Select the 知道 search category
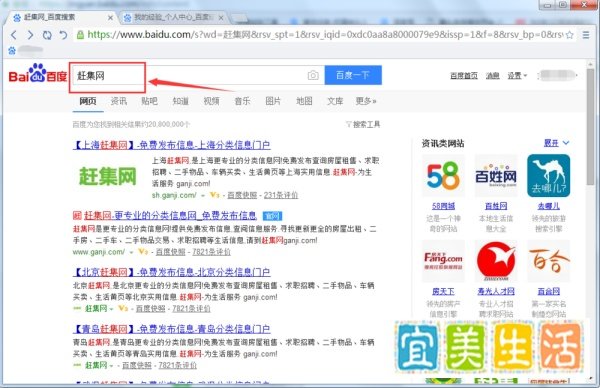600x388 pixels. coord(181,101)
